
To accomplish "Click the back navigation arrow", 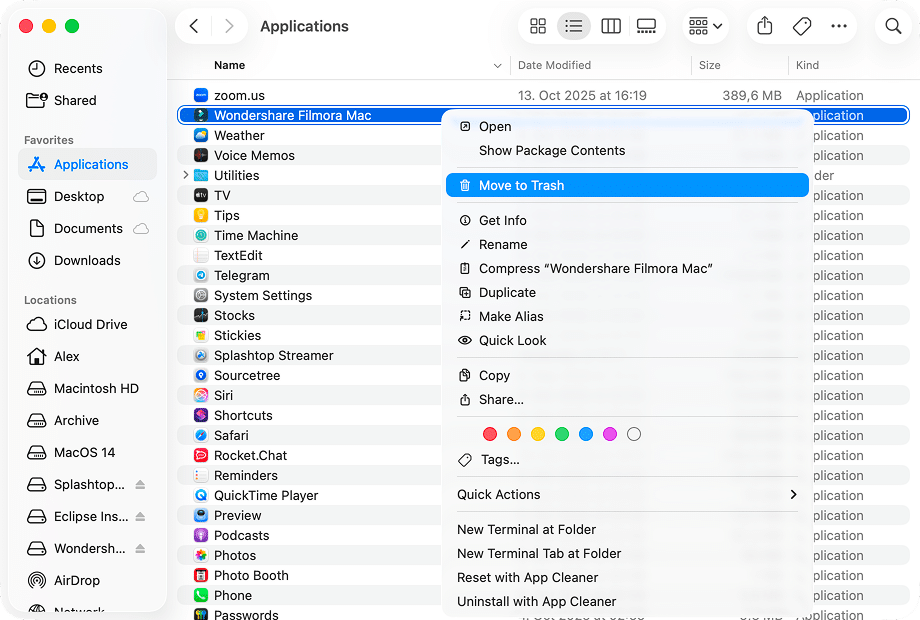I will click(193, 26).
